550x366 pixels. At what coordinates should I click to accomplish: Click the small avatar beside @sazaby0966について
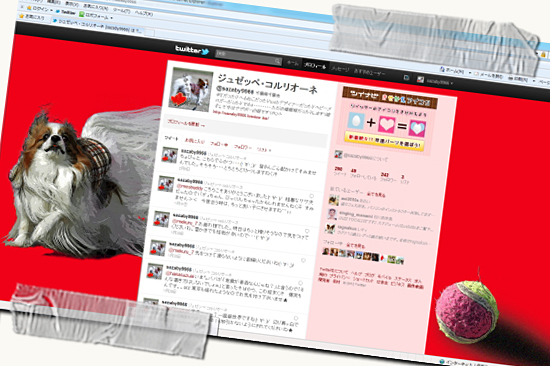338,154
